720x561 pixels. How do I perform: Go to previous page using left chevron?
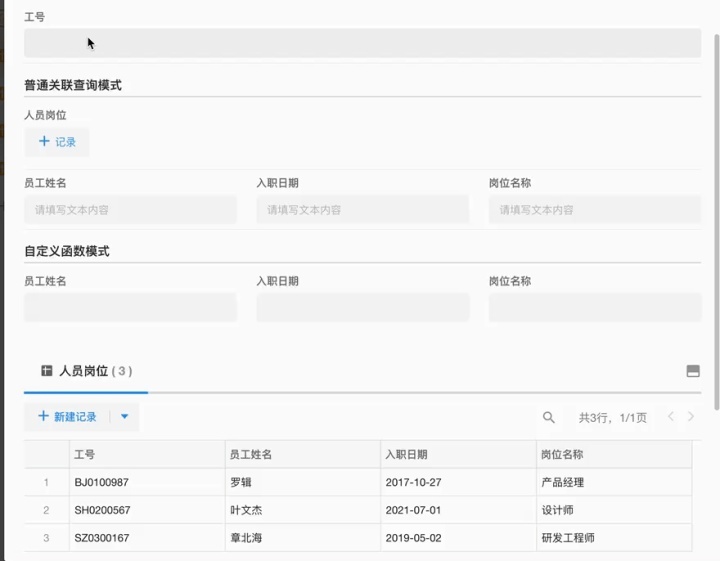point(670,417)
